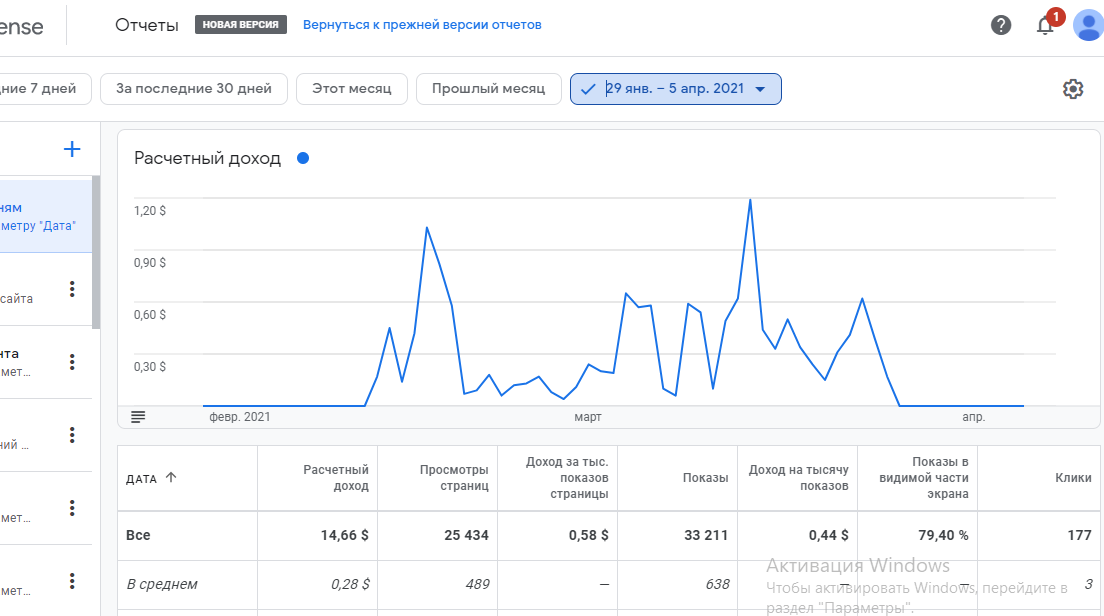Click the 'Просмотры страниц' column header
1104x616 pixels.
454,478
